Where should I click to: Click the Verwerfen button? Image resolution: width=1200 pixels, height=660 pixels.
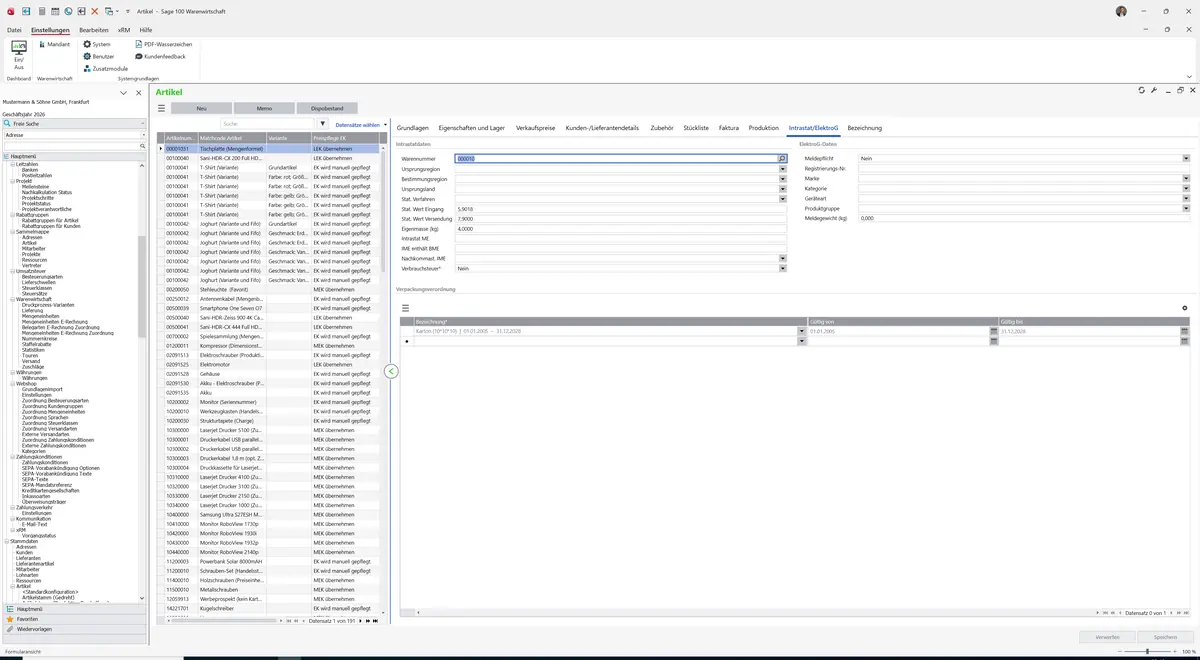1107,637
